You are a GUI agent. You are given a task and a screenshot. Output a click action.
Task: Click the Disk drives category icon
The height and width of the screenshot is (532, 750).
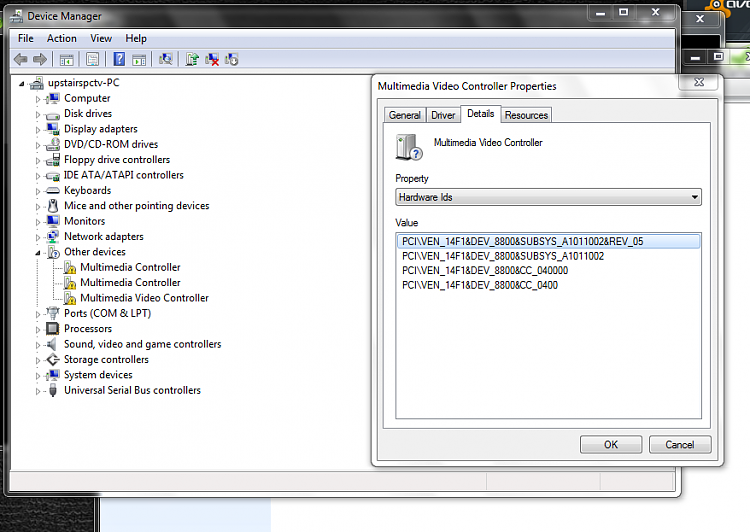53,115
